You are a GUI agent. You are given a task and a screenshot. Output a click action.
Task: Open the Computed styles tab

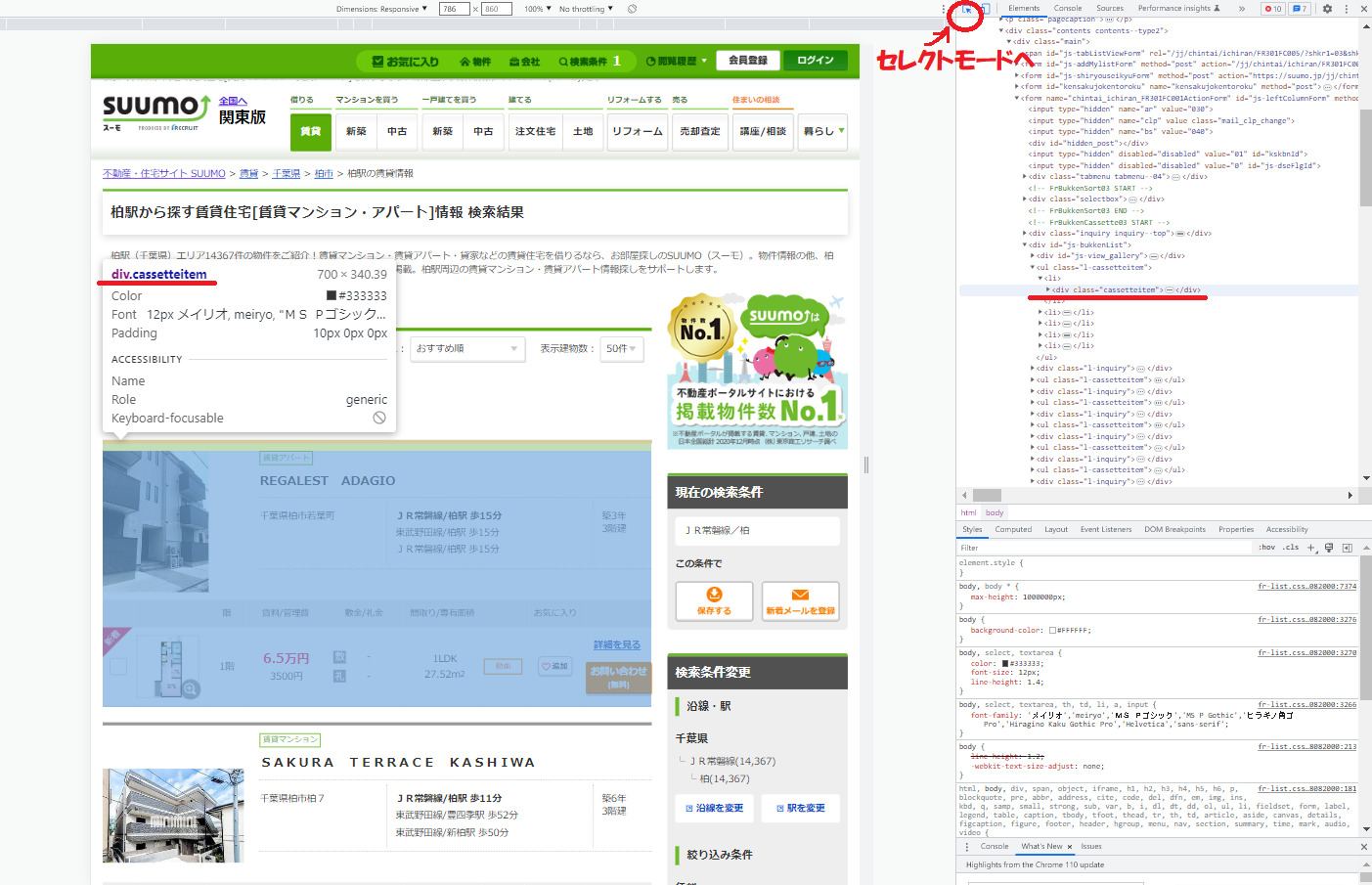coord(1014,529)
